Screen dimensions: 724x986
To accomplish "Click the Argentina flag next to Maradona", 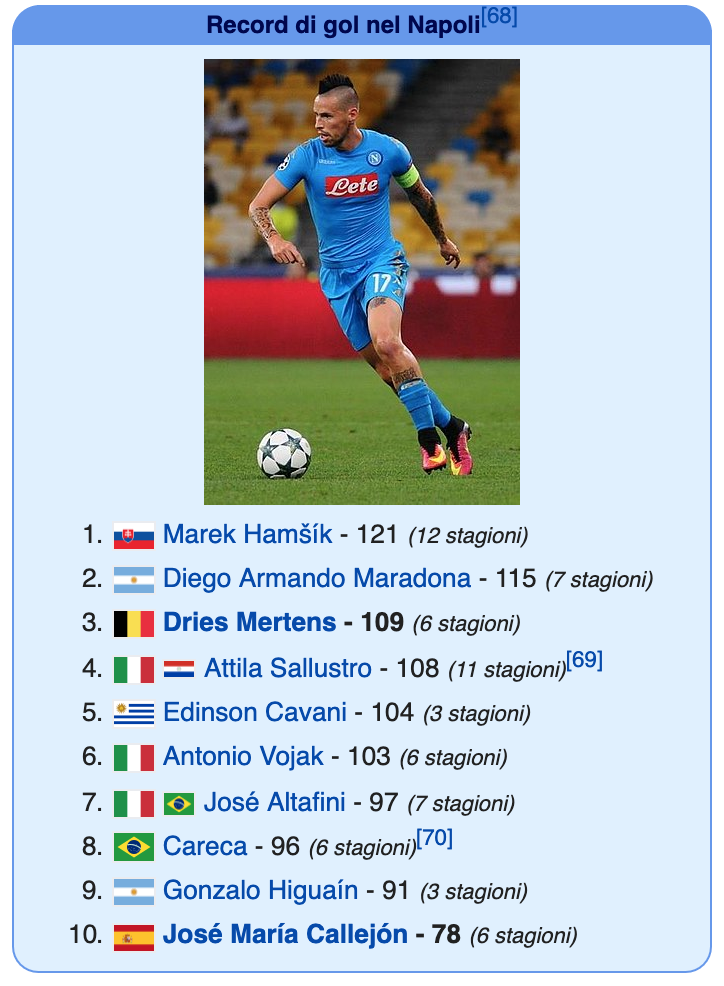I will point(133,580).
